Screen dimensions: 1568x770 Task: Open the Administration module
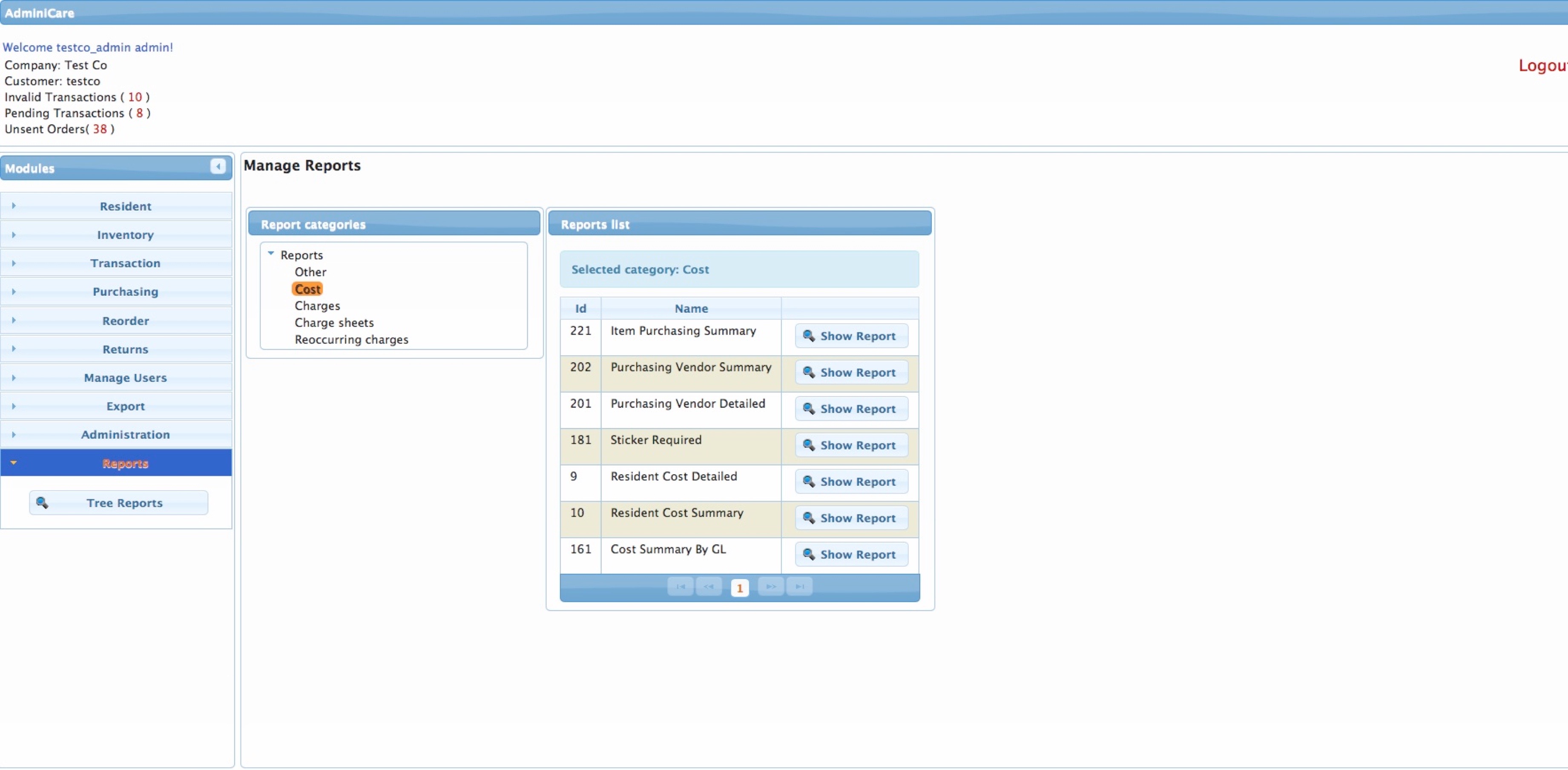coord(125,434)
